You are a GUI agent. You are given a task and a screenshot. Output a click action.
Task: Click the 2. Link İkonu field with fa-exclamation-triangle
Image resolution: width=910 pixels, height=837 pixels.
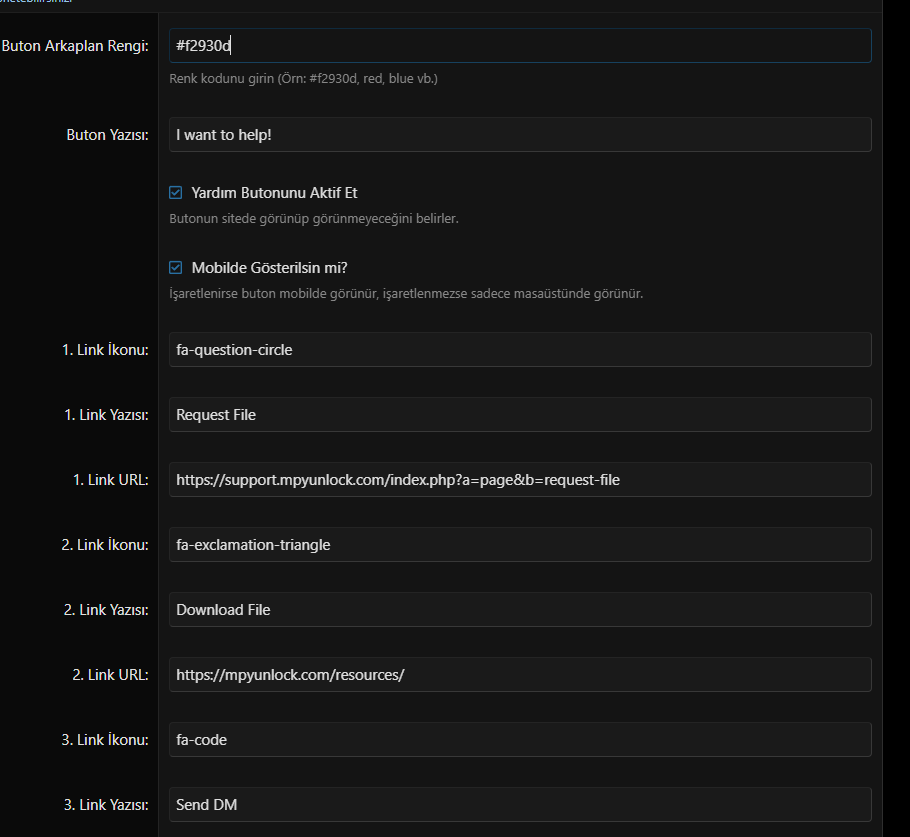click(520, 545)
